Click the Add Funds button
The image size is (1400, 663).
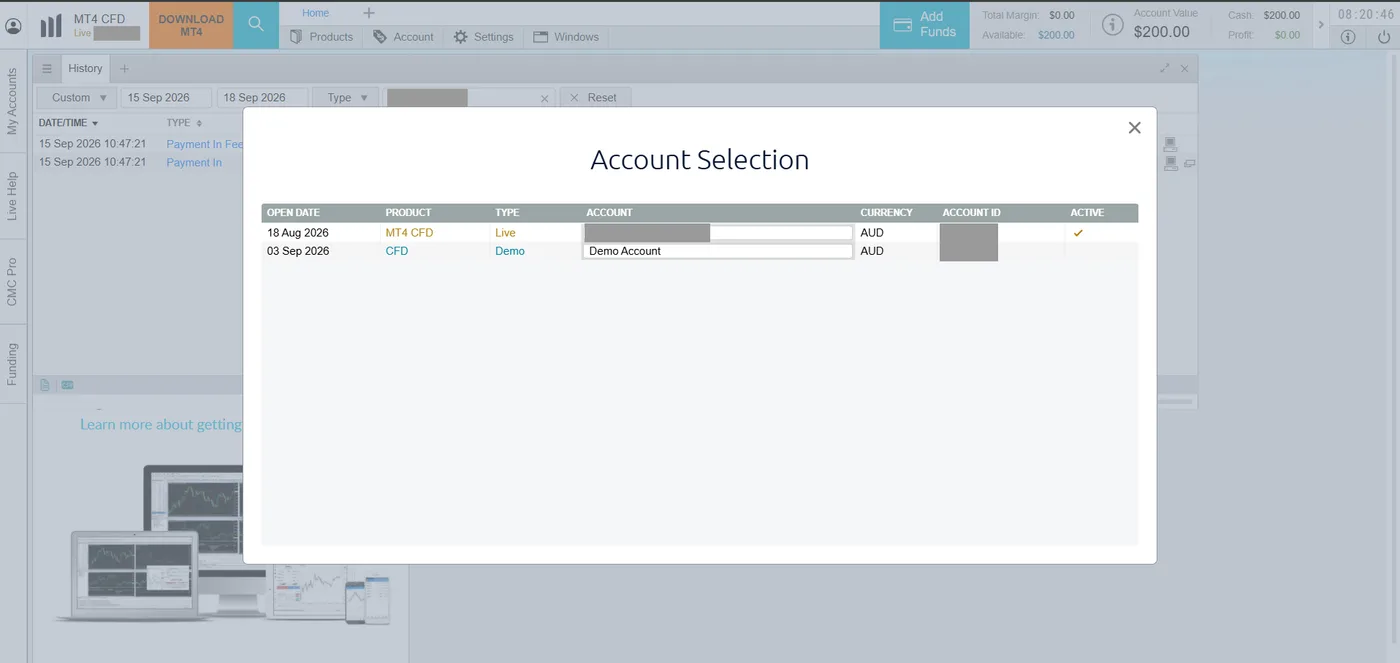point(924,25)
